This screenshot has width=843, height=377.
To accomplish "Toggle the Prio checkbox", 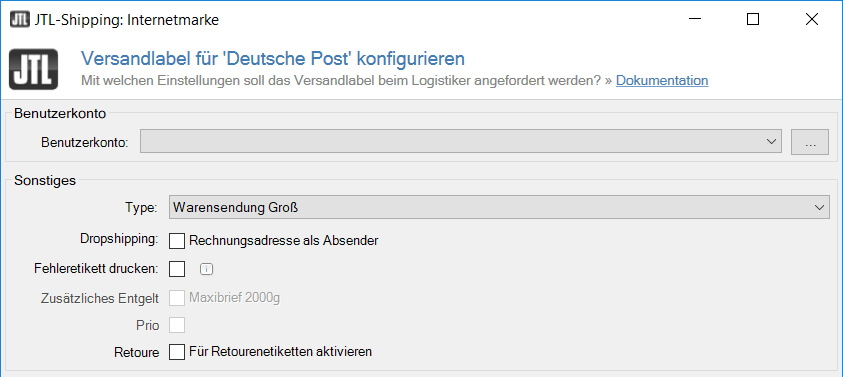I will 177,325.
